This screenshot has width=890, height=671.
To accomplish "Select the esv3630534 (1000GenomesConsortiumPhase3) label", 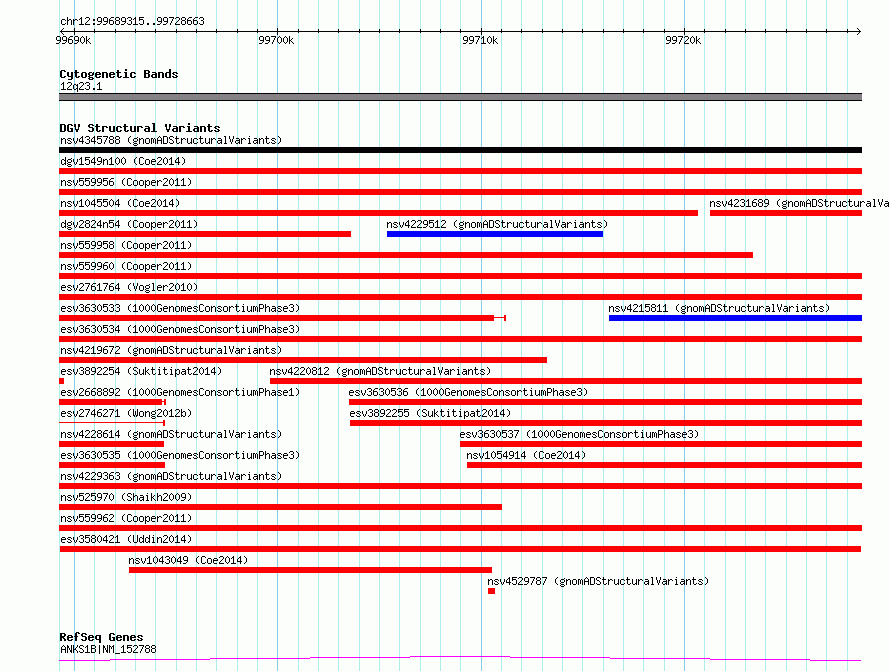I will [180, 329].
